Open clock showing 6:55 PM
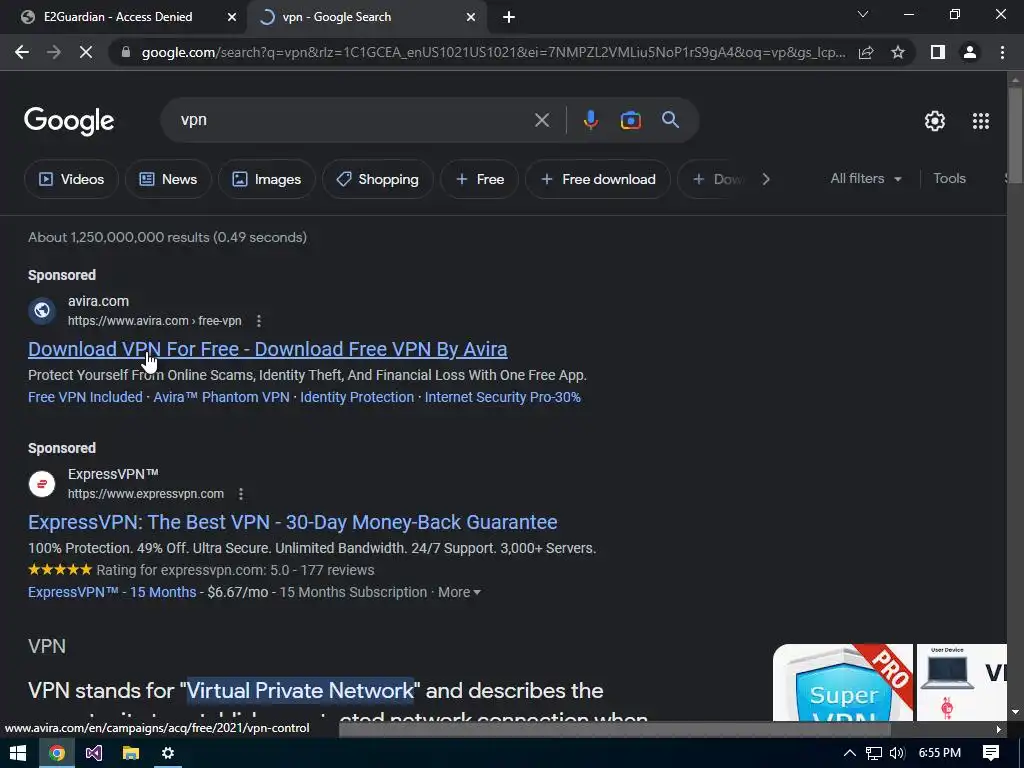 coord(939,753)
